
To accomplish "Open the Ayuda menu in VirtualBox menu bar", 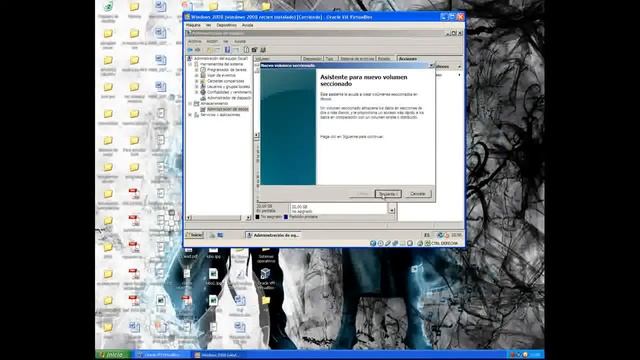I will (247, 25).
